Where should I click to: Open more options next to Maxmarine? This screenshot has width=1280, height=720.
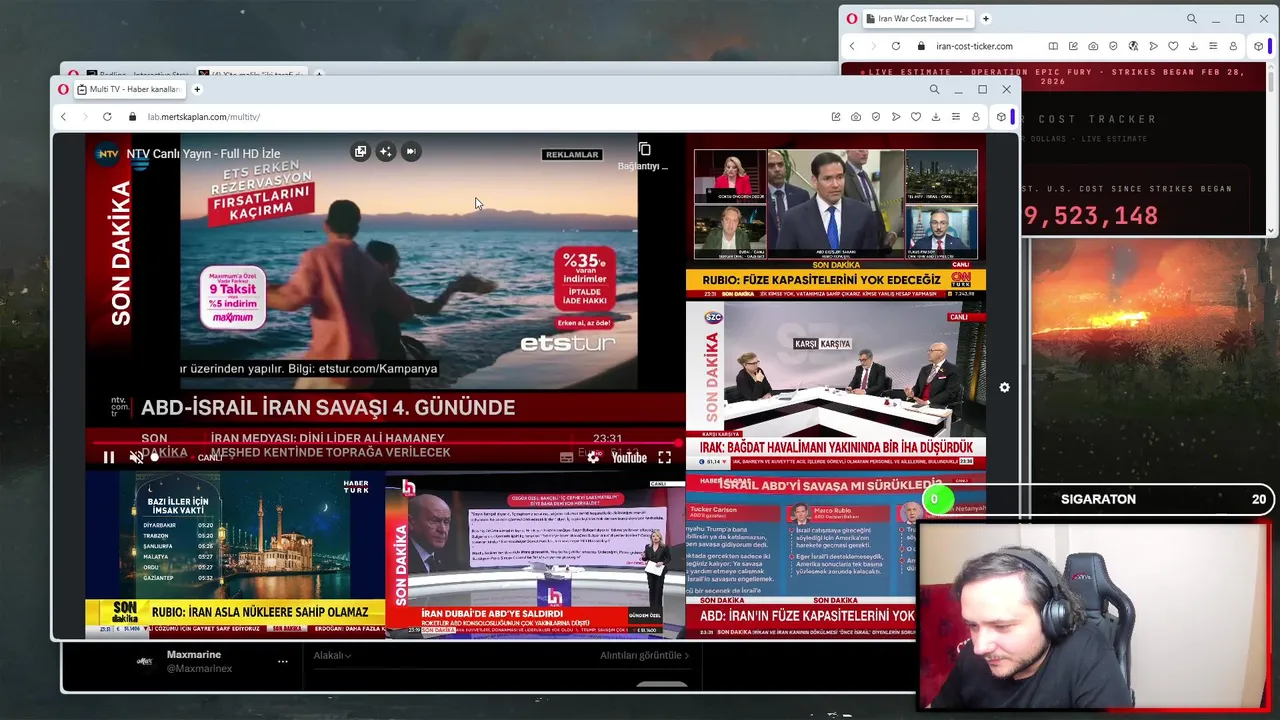pyautogui.click(x=282, y=661)
